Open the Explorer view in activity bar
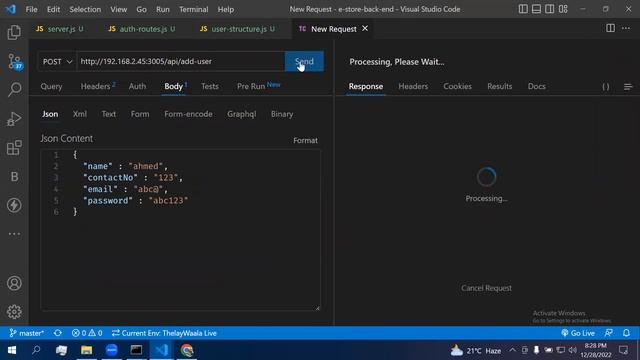Image resolution: width=640 pixels, height=360 pixels. (x=14, y=32)
